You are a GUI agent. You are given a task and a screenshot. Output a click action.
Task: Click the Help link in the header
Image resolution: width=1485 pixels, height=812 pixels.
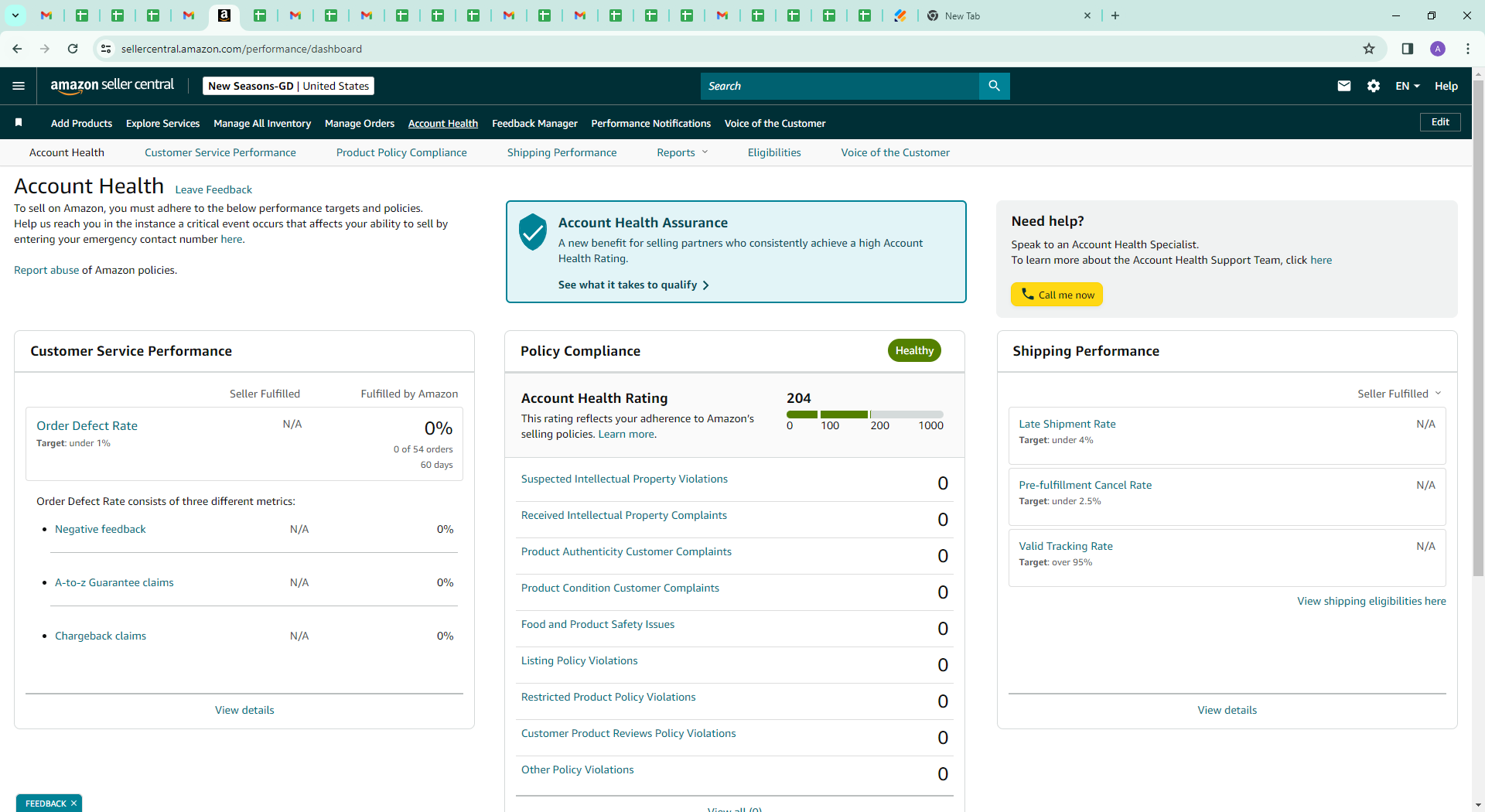(x=1446, y=86)
